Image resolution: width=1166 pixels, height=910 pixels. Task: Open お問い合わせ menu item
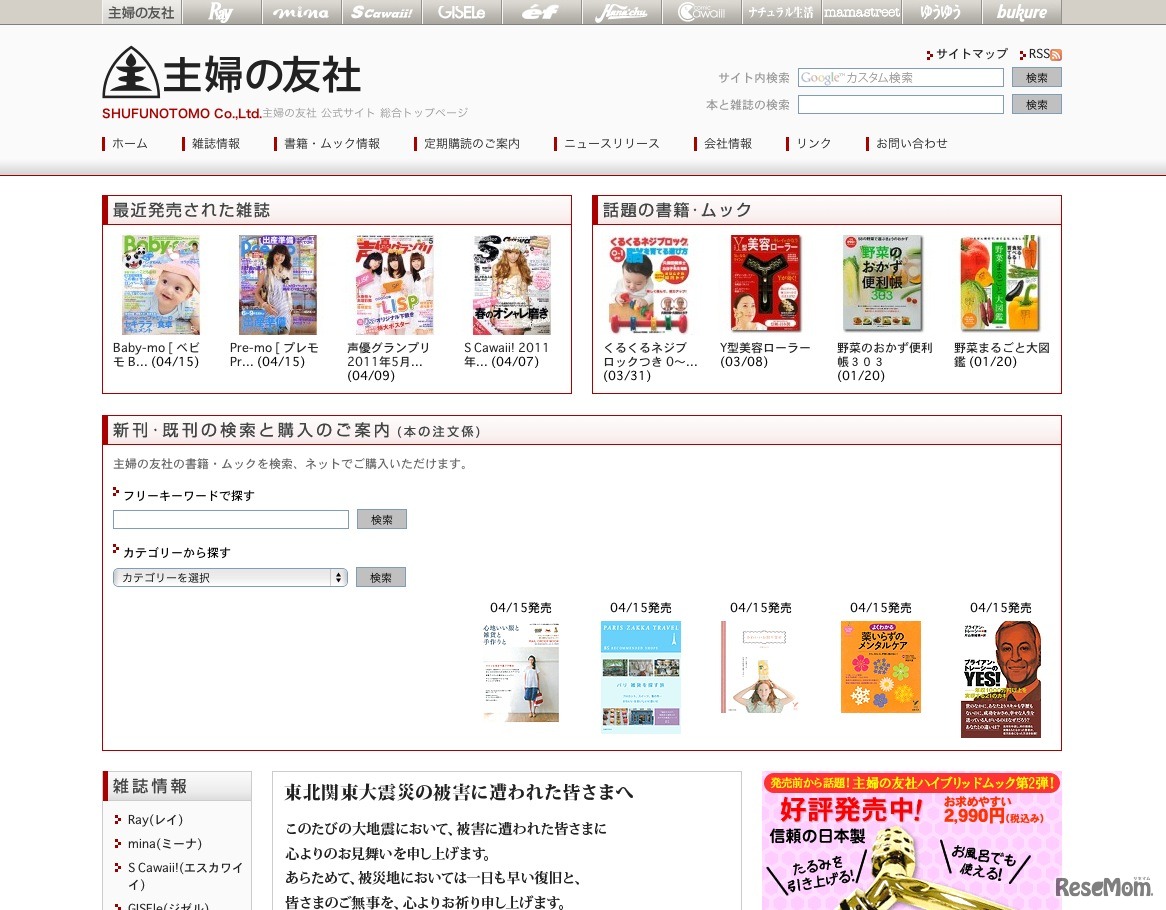pos(912,143)
